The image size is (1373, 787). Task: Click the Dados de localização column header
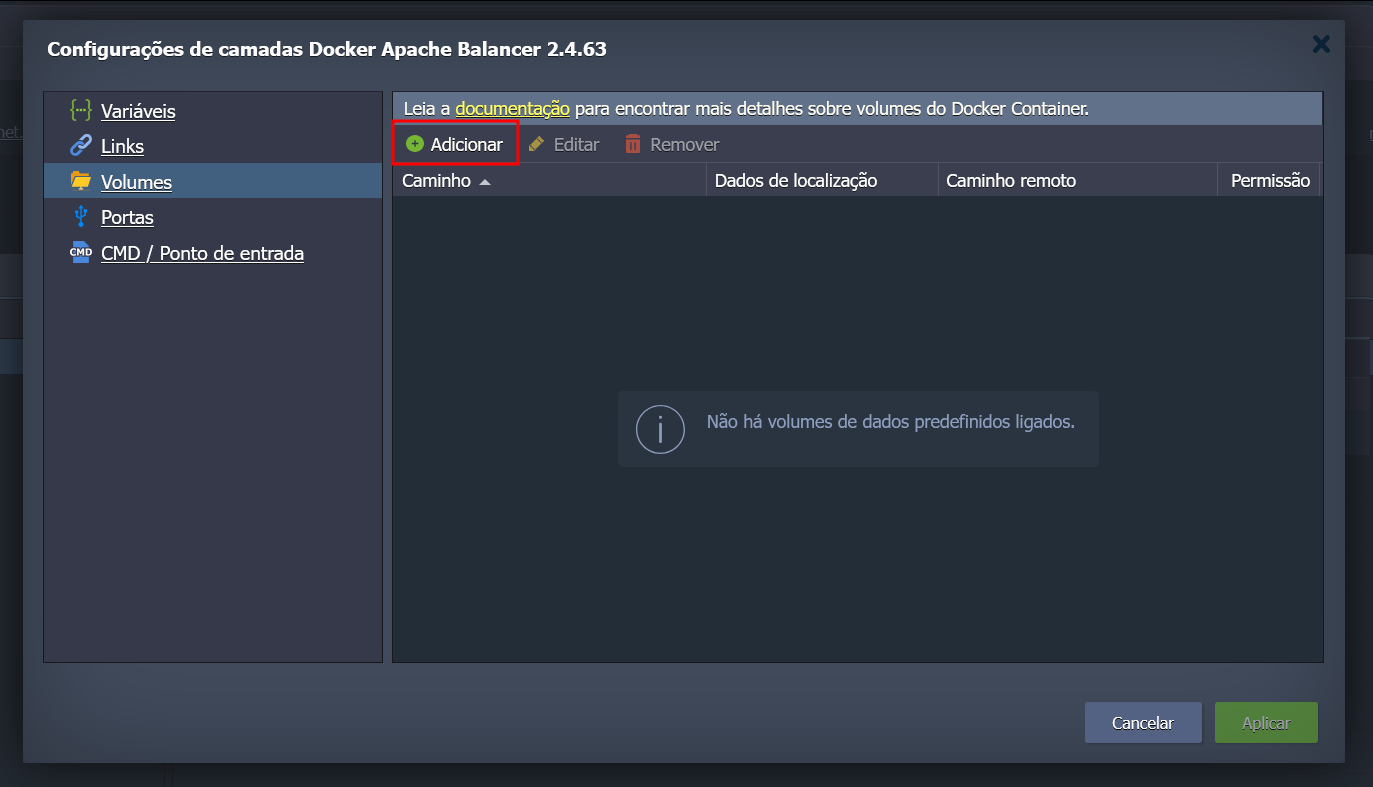point(822,180)
